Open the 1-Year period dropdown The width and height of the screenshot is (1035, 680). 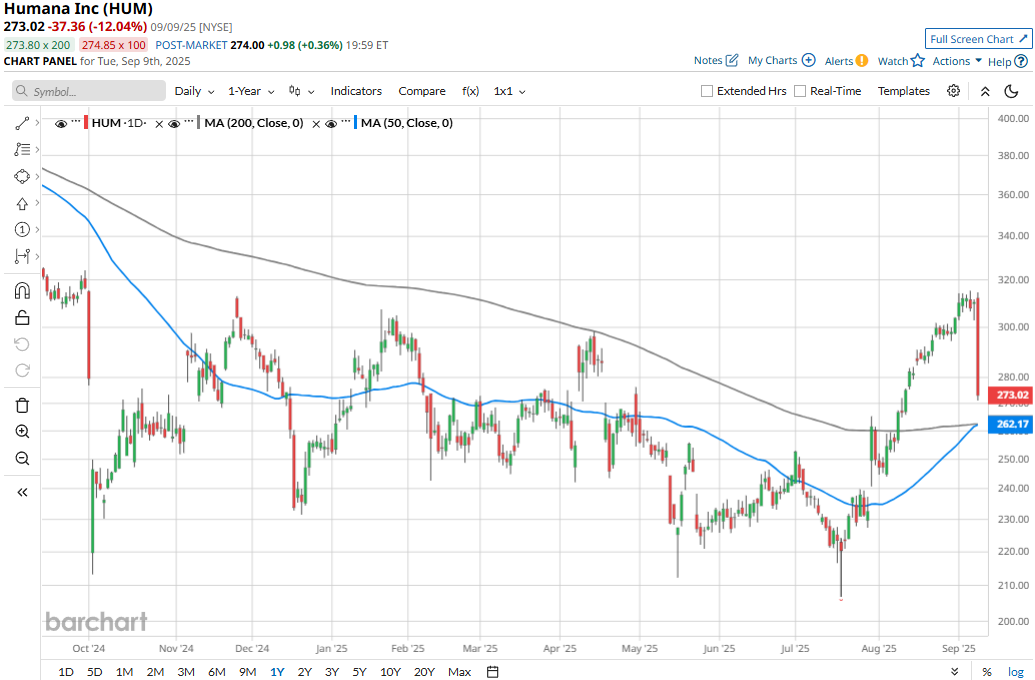(x=251, y=91)
